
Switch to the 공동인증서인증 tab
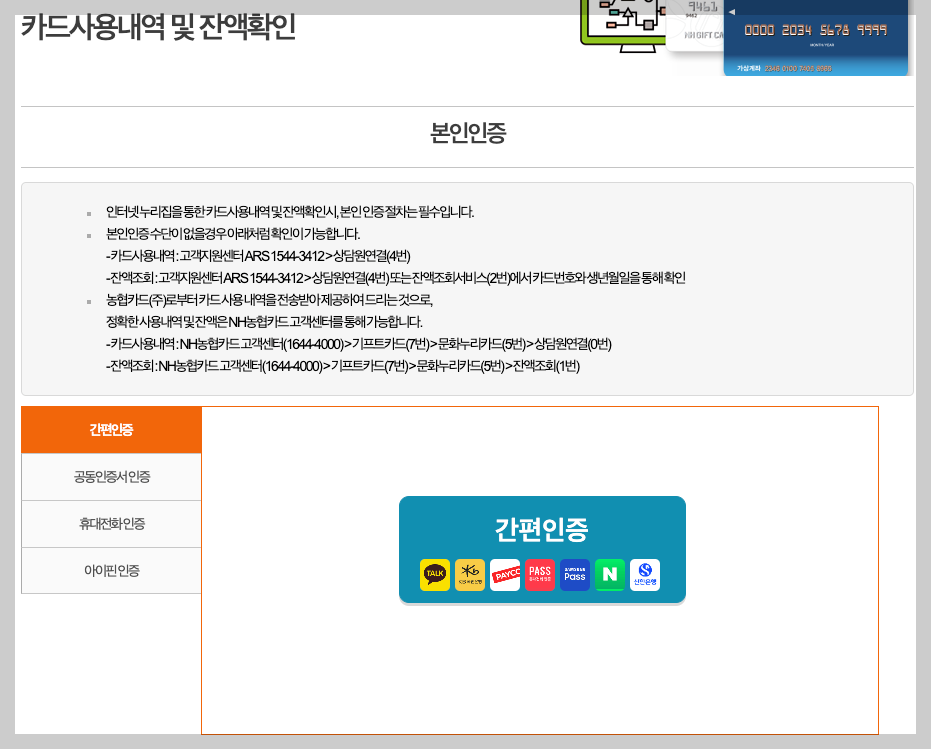point(110,476)
